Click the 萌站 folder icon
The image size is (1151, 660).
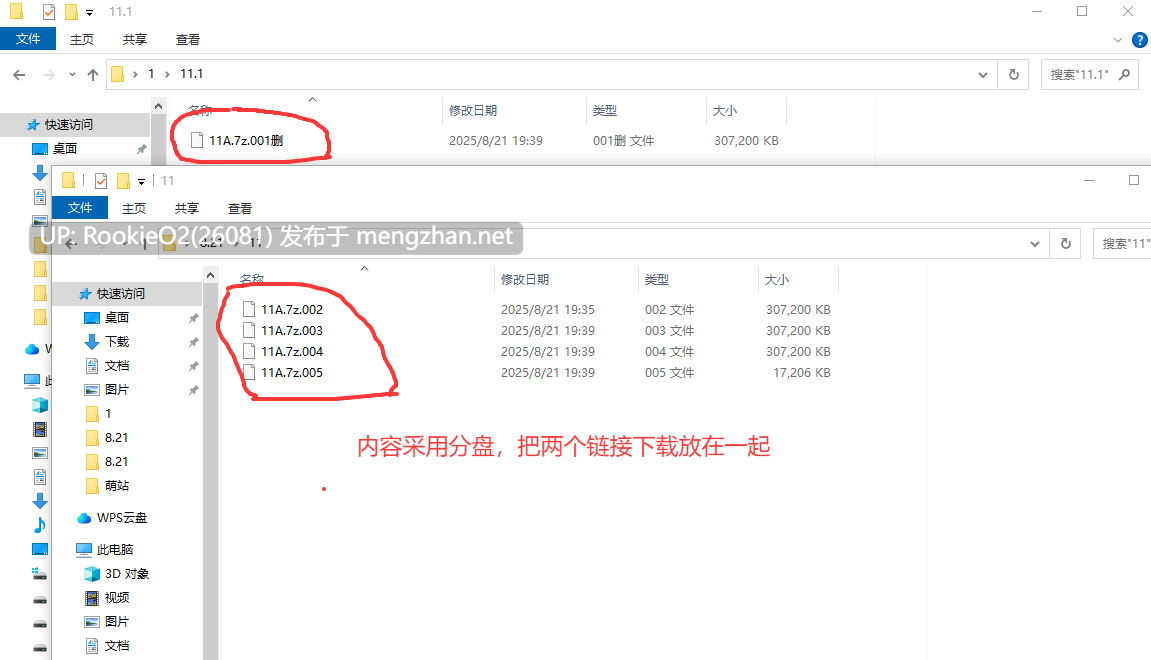92,486
